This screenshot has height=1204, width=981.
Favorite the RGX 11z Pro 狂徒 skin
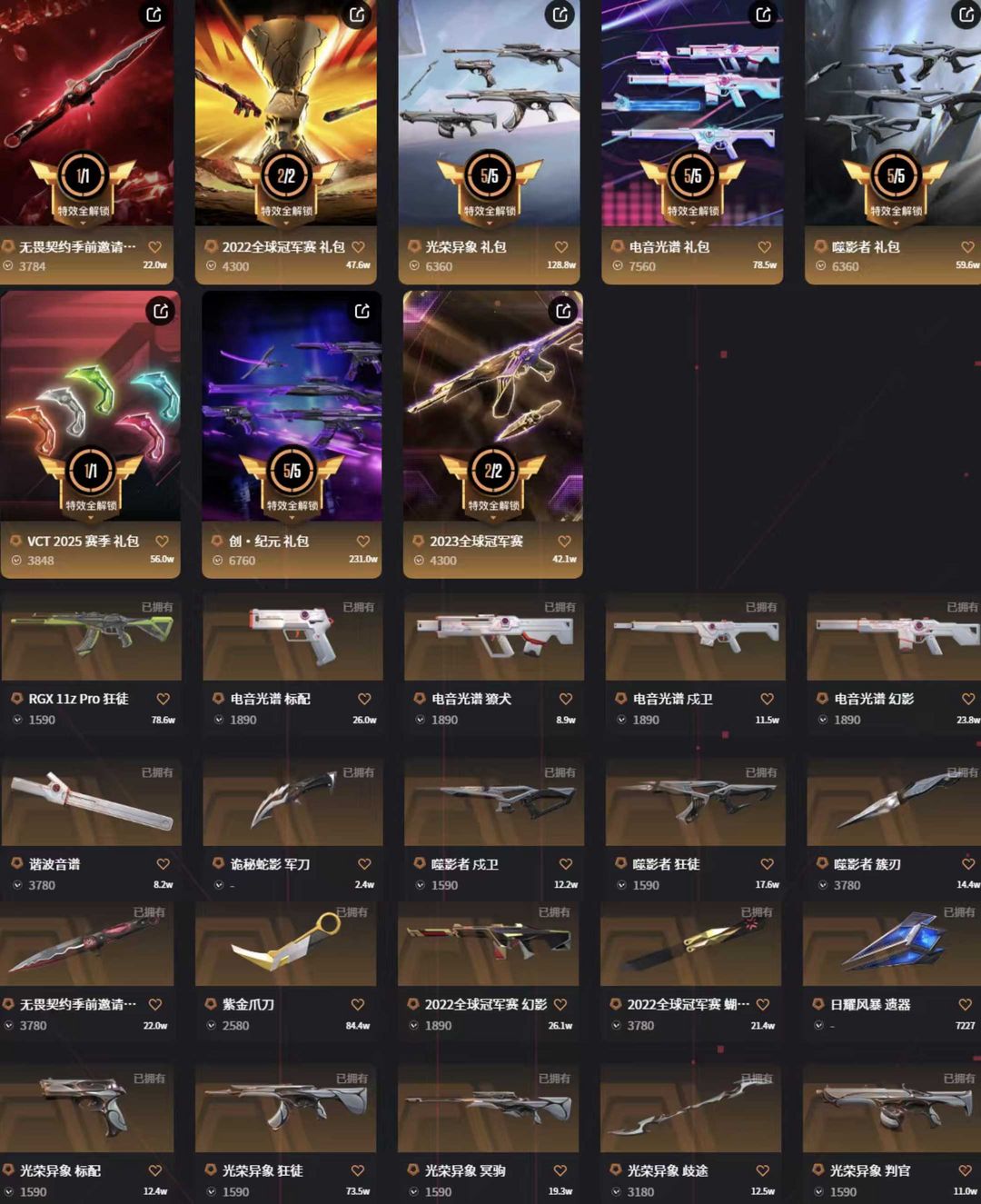pyautogui.click(x=163, y=699)
